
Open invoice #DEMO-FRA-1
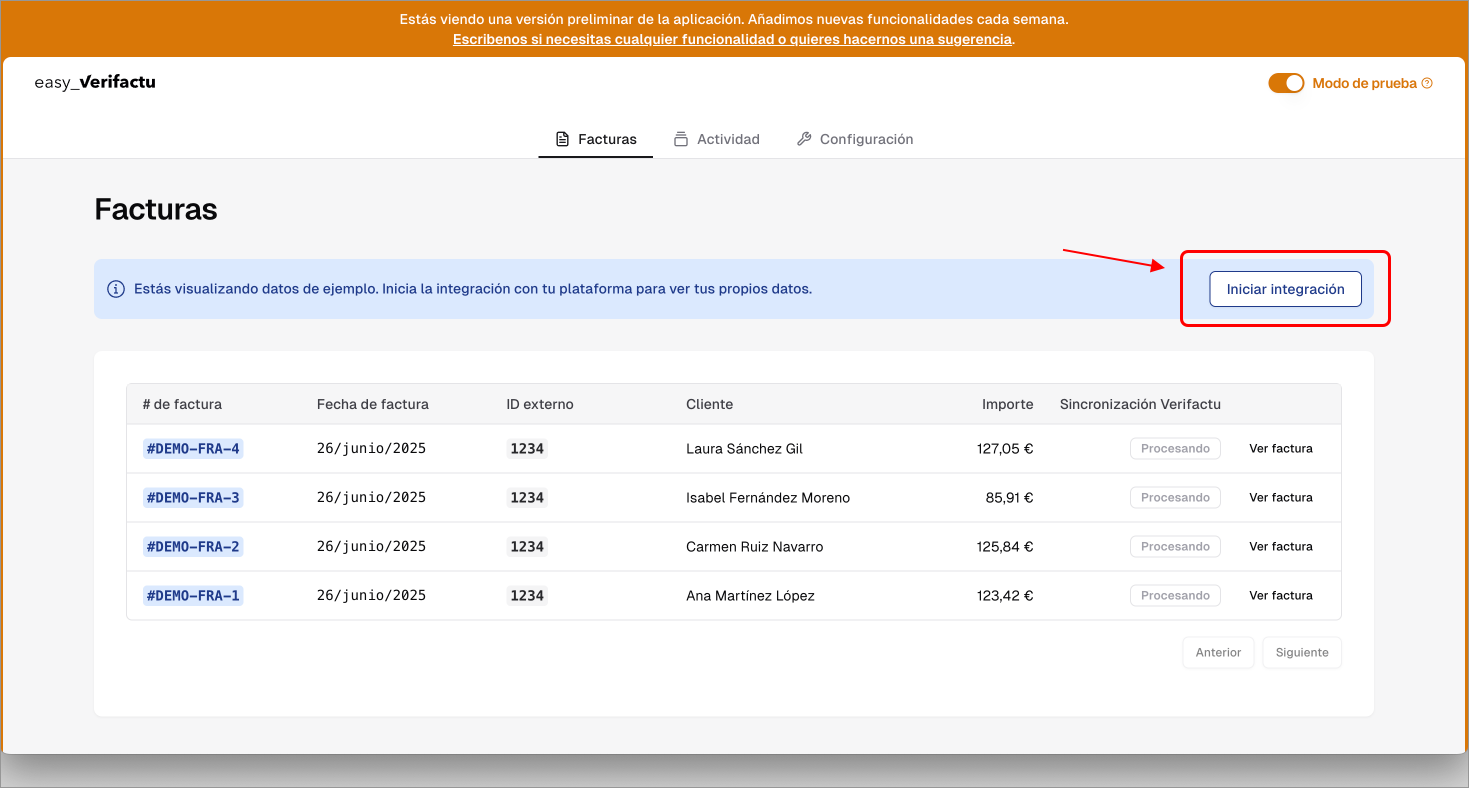pos(192,595)
